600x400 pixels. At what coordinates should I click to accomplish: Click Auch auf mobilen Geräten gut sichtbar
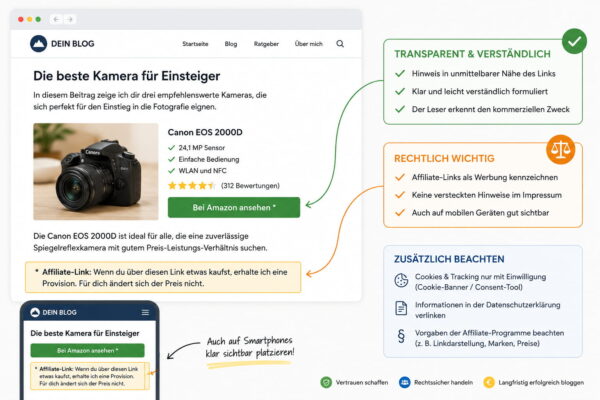[480, 213]
